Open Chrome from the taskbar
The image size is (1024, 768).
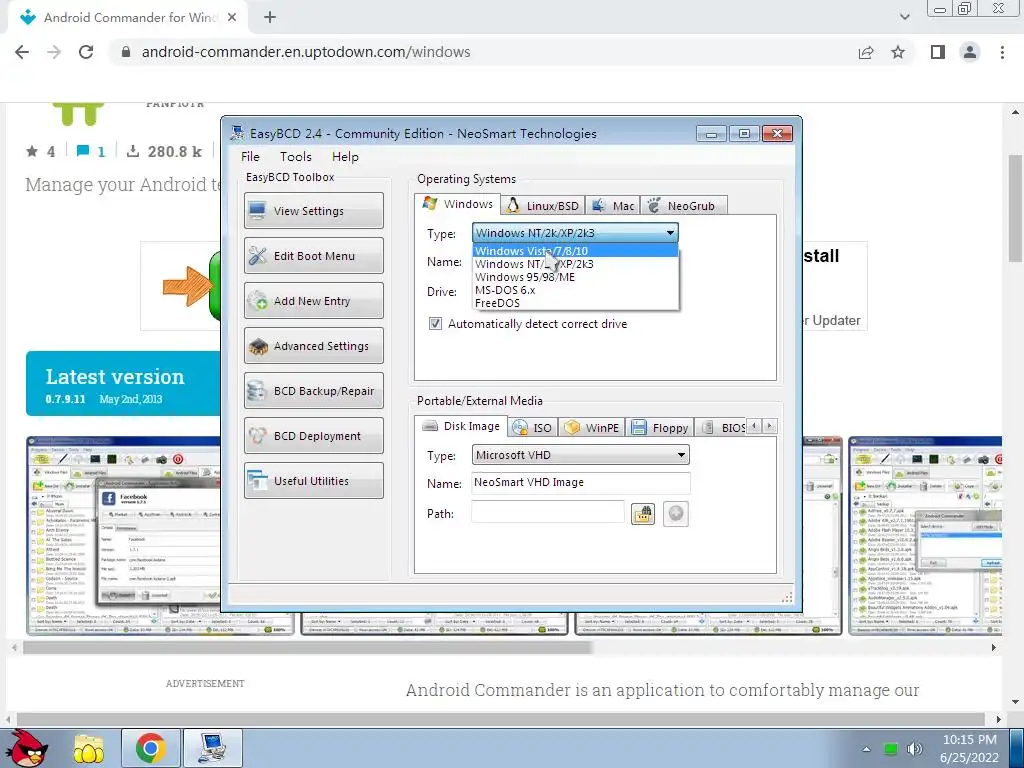(150, 748)
